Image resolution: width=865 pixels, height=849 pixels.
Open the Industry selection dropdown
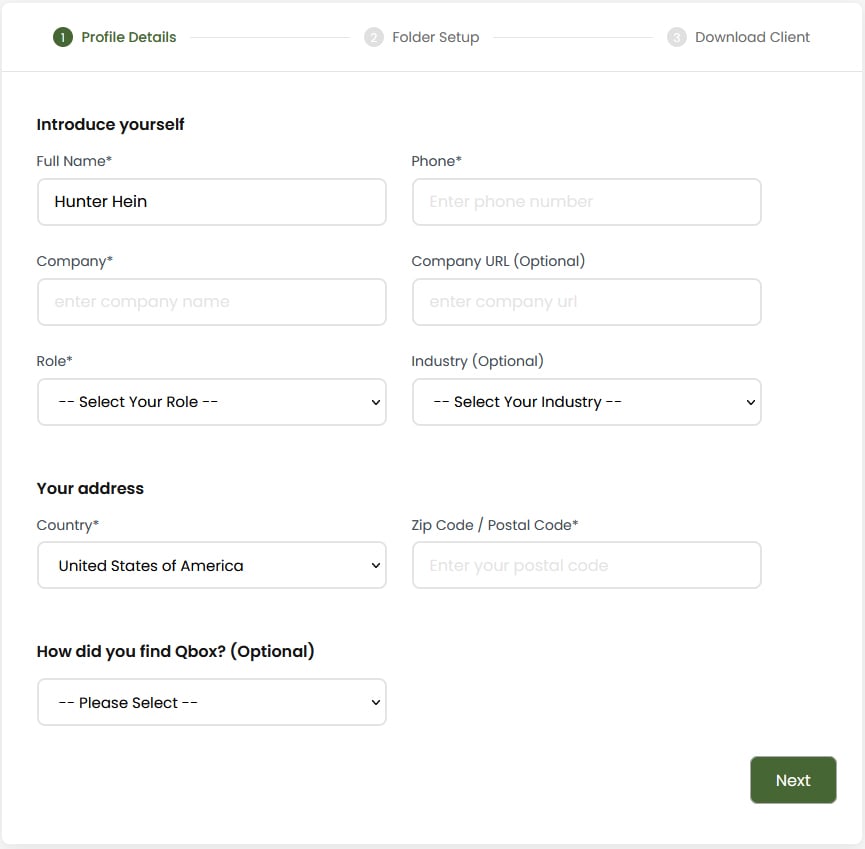[x=586, y=402]
